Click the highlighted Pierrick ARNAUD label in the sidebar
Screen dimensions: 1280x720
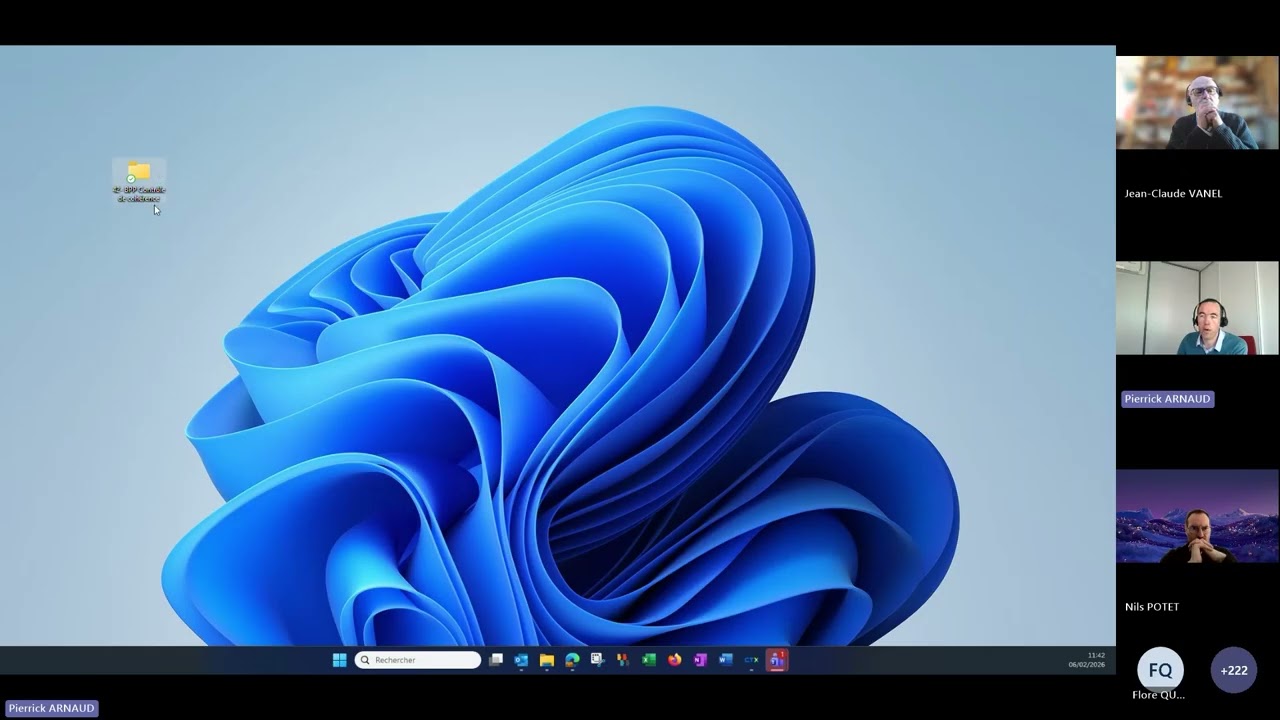1167,399
